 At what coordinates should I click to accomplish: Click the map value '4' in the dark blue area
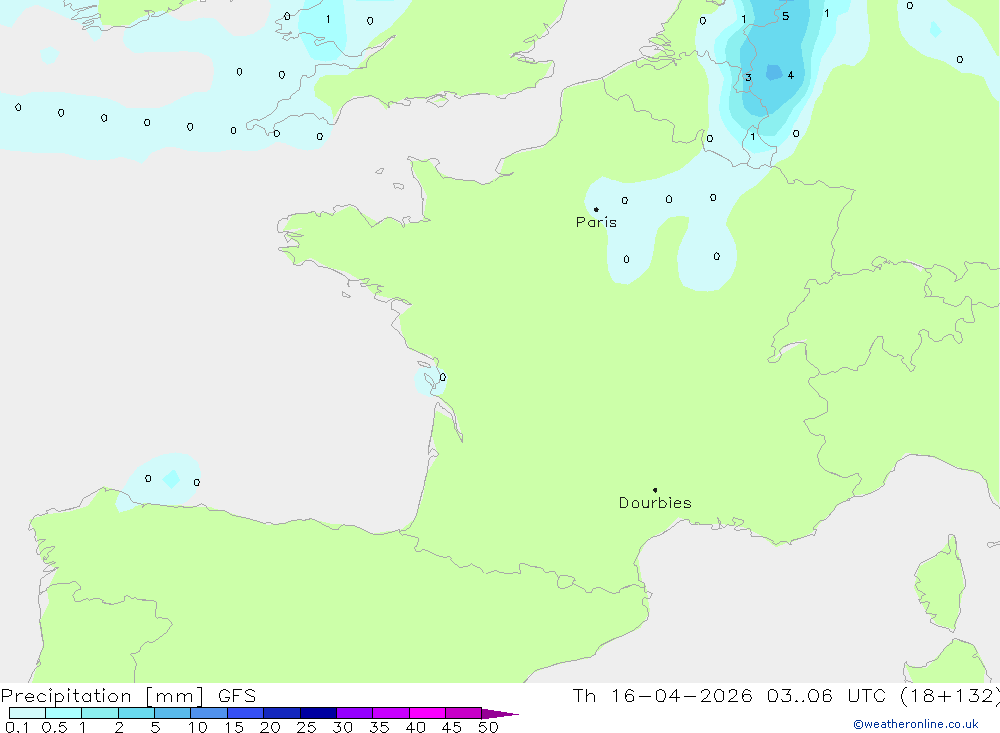pyautogui.click(x=791, y=75)
